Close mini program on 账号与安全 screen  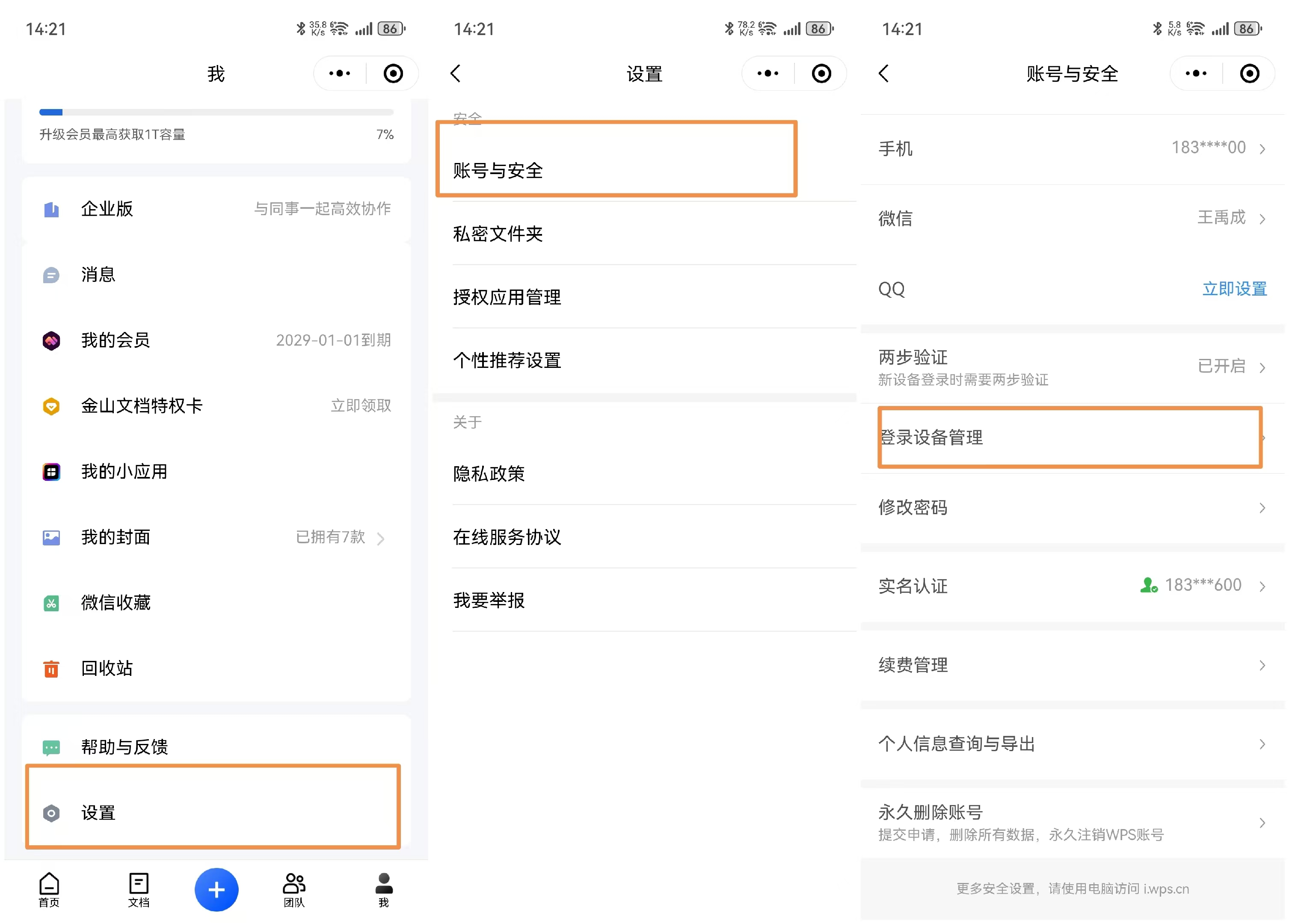point(1249,73)
